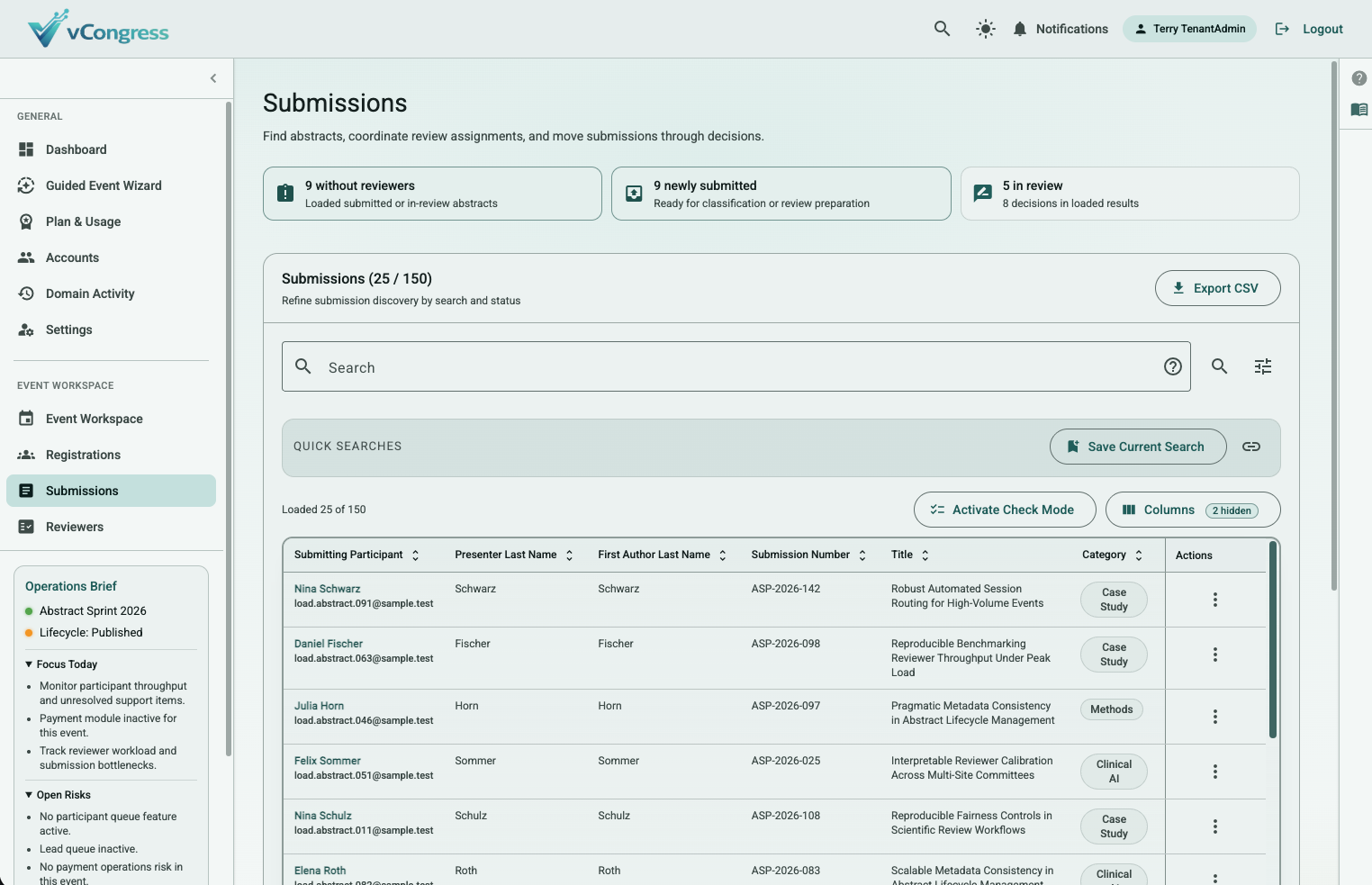Sort by Category column
This screenshot has width=1372, height=885.
(1113, 555)
